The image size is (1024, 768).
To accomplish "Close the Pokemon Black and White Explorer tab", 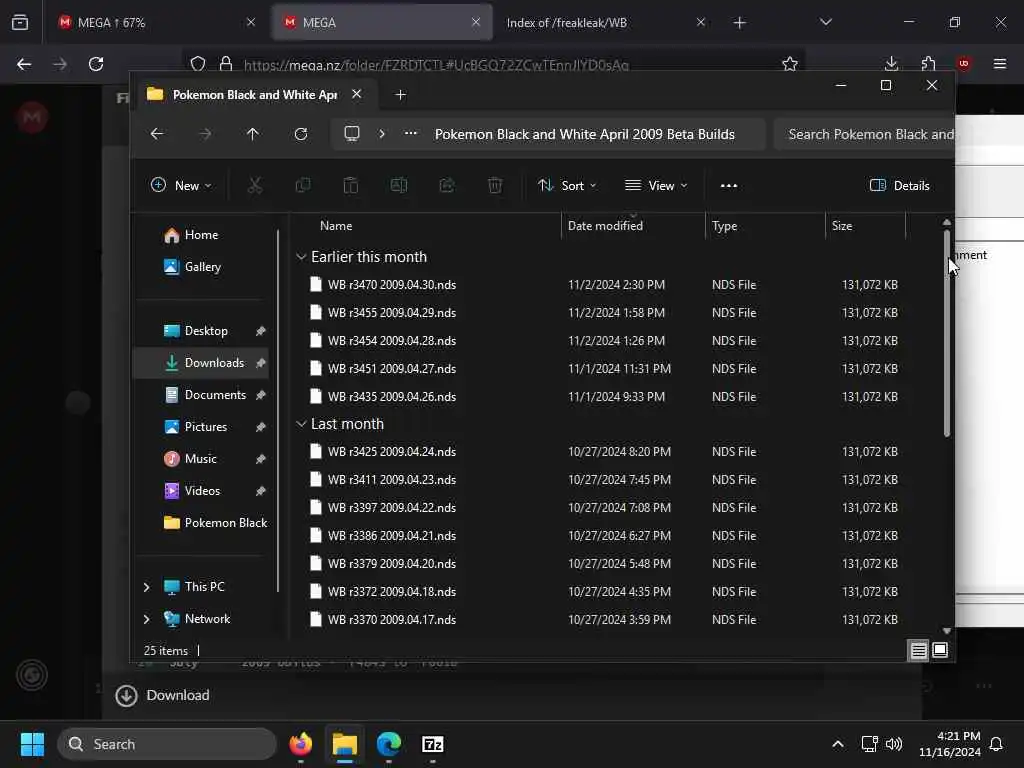I will tap(357, 94).
